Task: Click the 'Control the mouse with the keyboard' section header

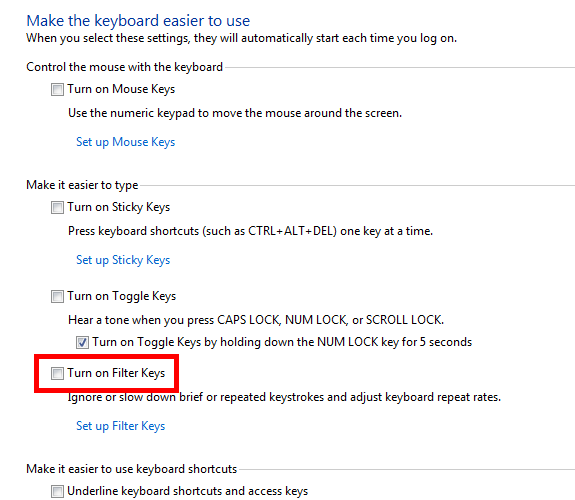Action: [x=124, y=67]
